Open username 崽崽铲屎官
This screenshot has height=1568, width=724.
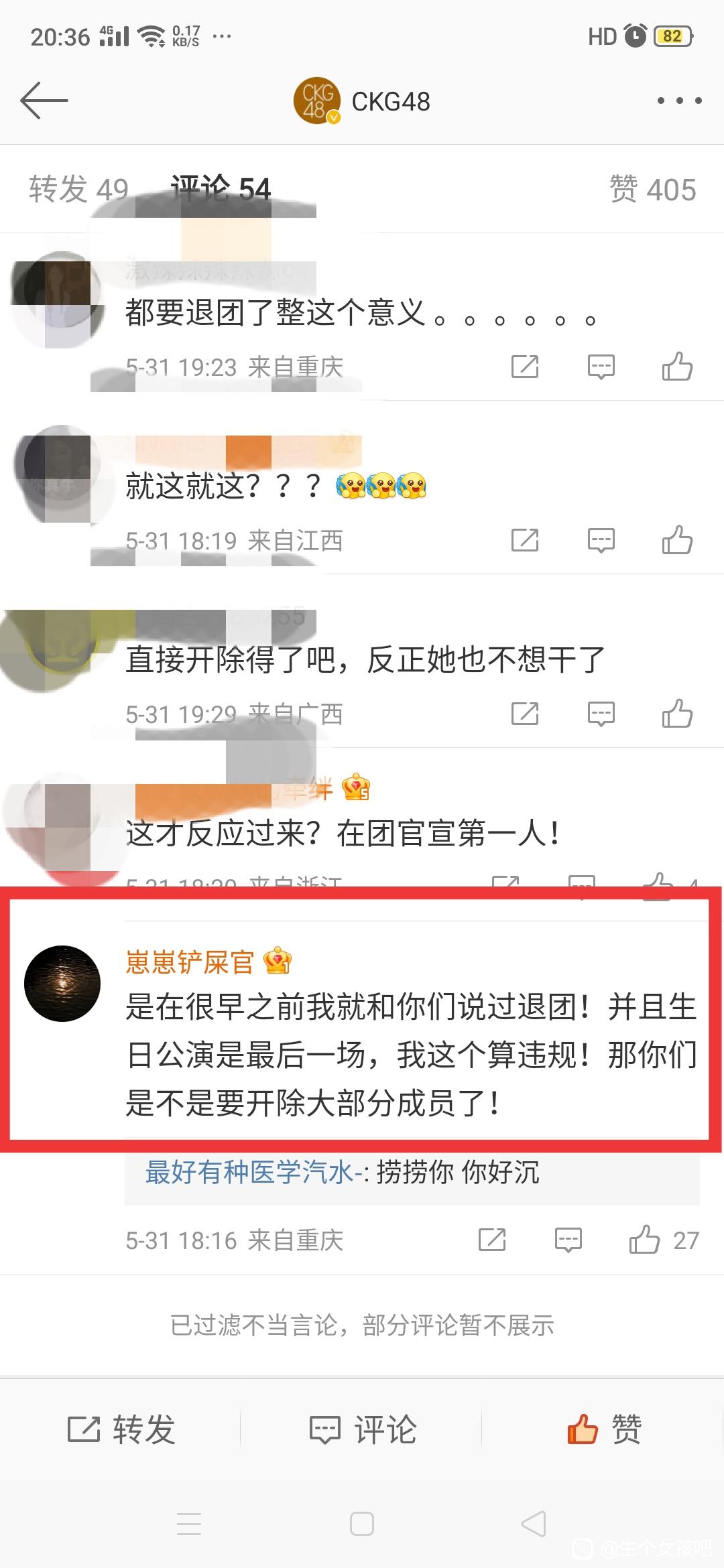[x=190, y=962]
